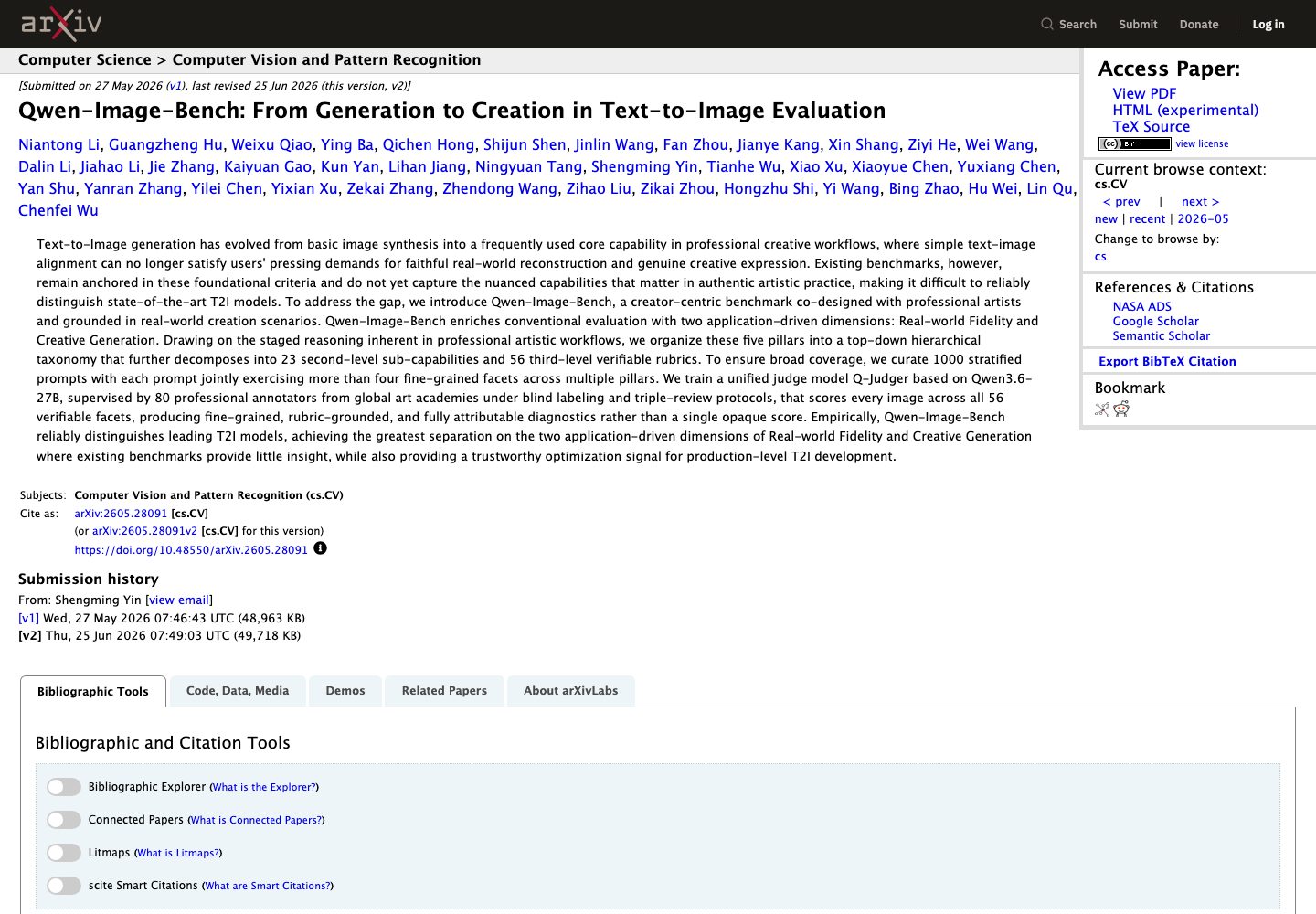Click the [v2] submission history entry
Viewport: 1316px width, 914px height.
pos(31,636)
